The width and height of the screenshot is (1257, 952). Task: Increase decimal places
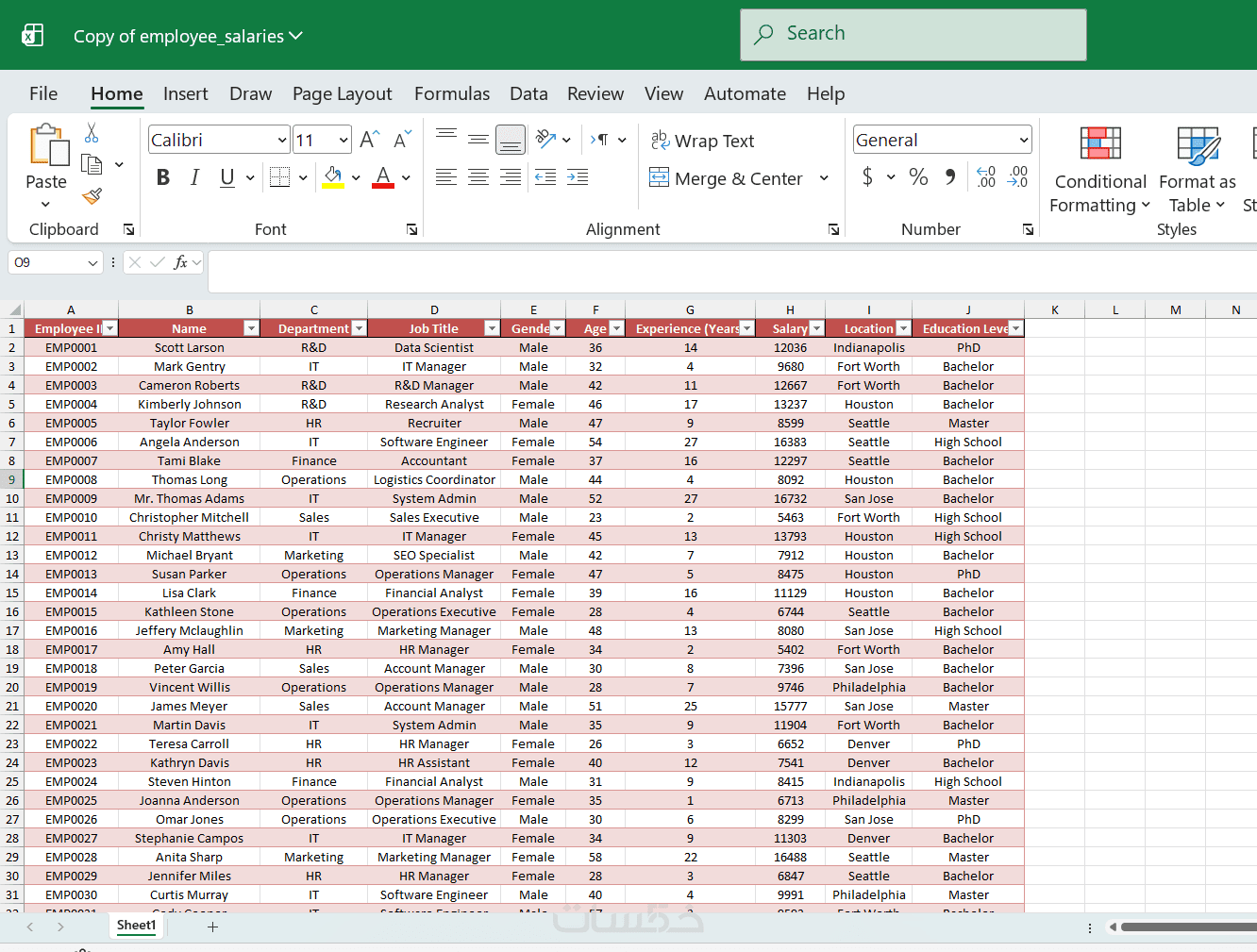[x=986, y=176]
